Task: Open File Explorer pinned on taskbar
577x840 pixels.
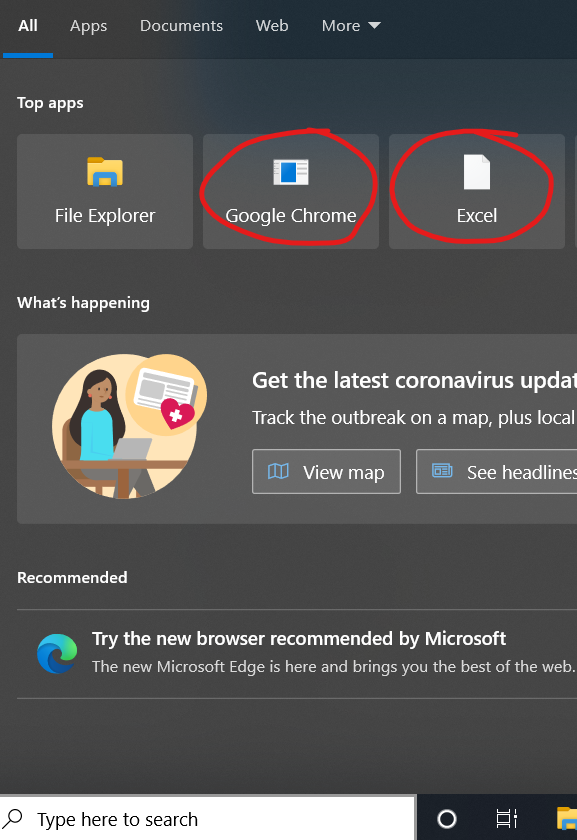Action: 567,819
